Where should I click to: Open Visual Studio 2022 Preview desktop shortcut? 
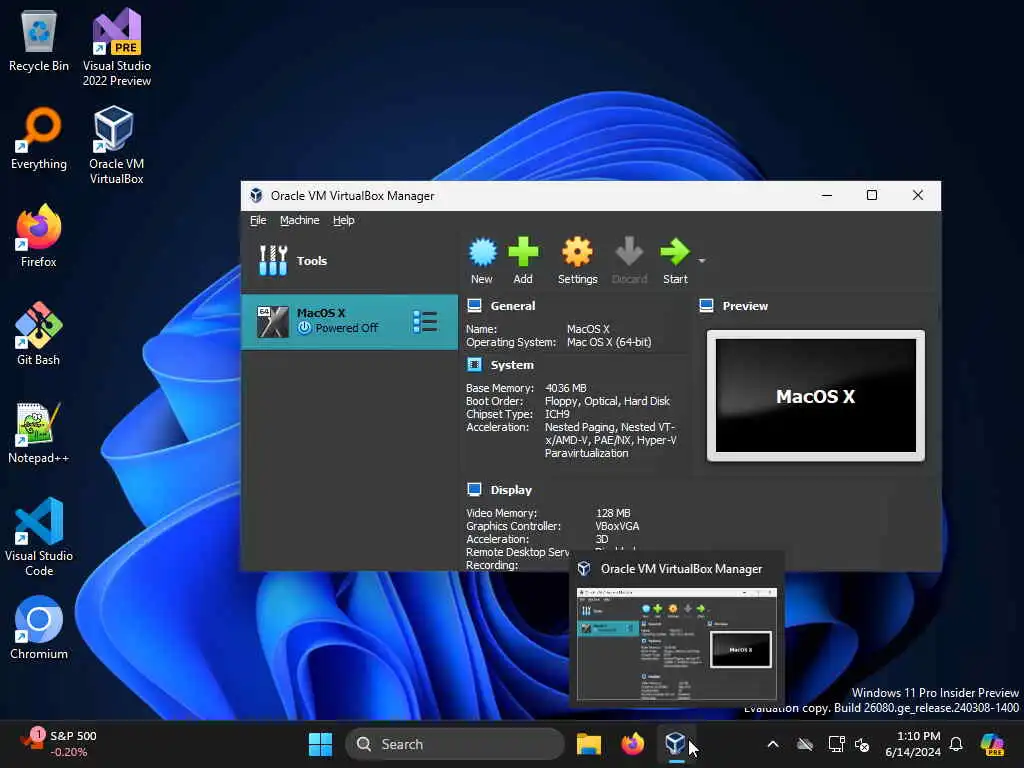117,48
